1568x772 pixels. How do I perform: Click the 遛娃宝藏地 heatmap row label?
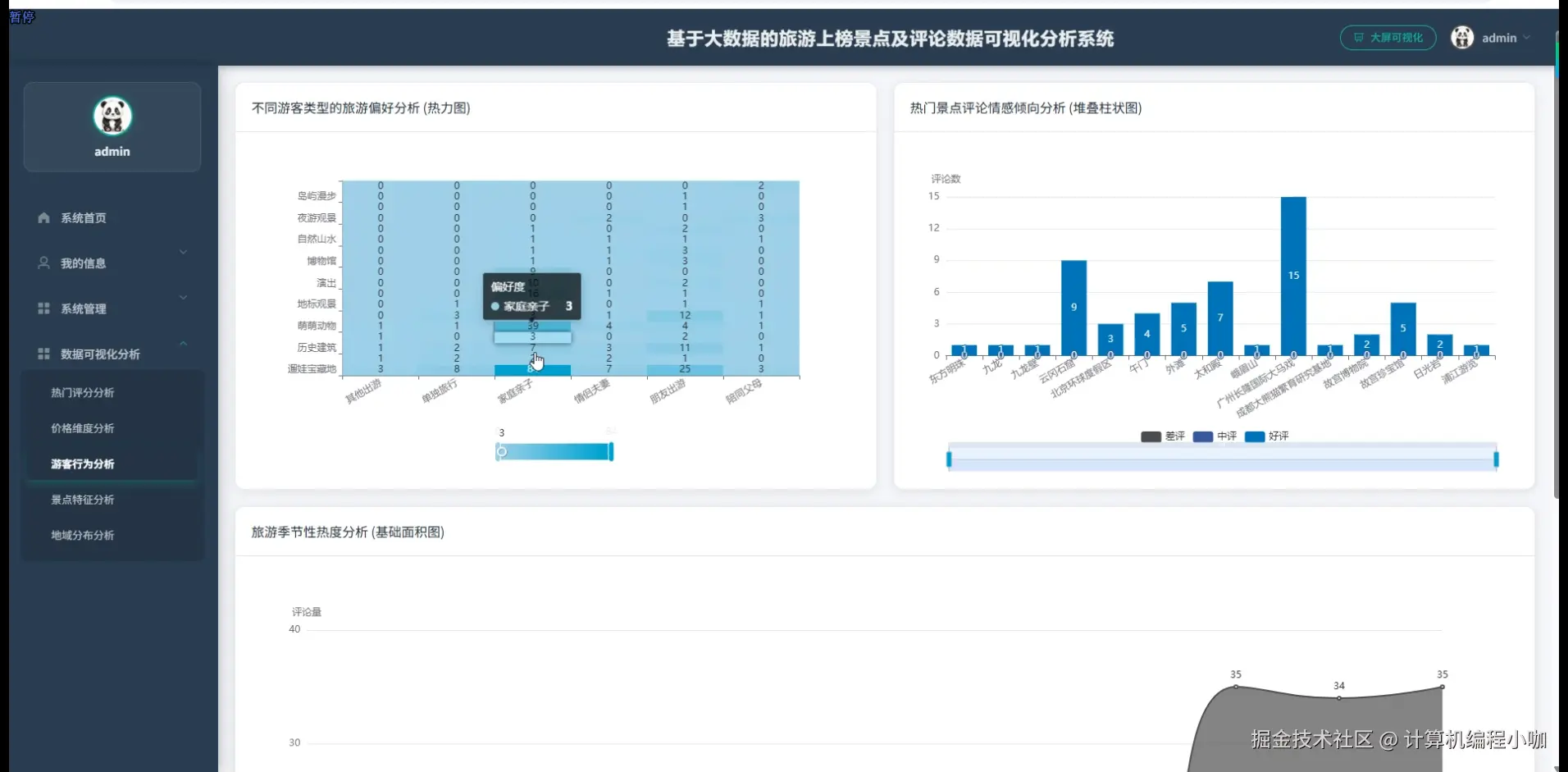[312, 369]
